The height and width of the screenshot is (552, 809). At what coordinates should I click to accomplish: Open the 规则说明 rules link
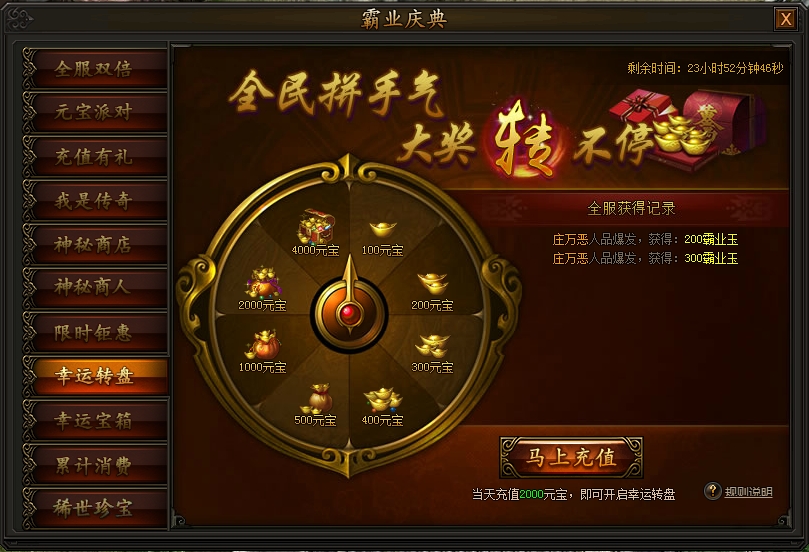pyautogui.click(x=748, y=492)
